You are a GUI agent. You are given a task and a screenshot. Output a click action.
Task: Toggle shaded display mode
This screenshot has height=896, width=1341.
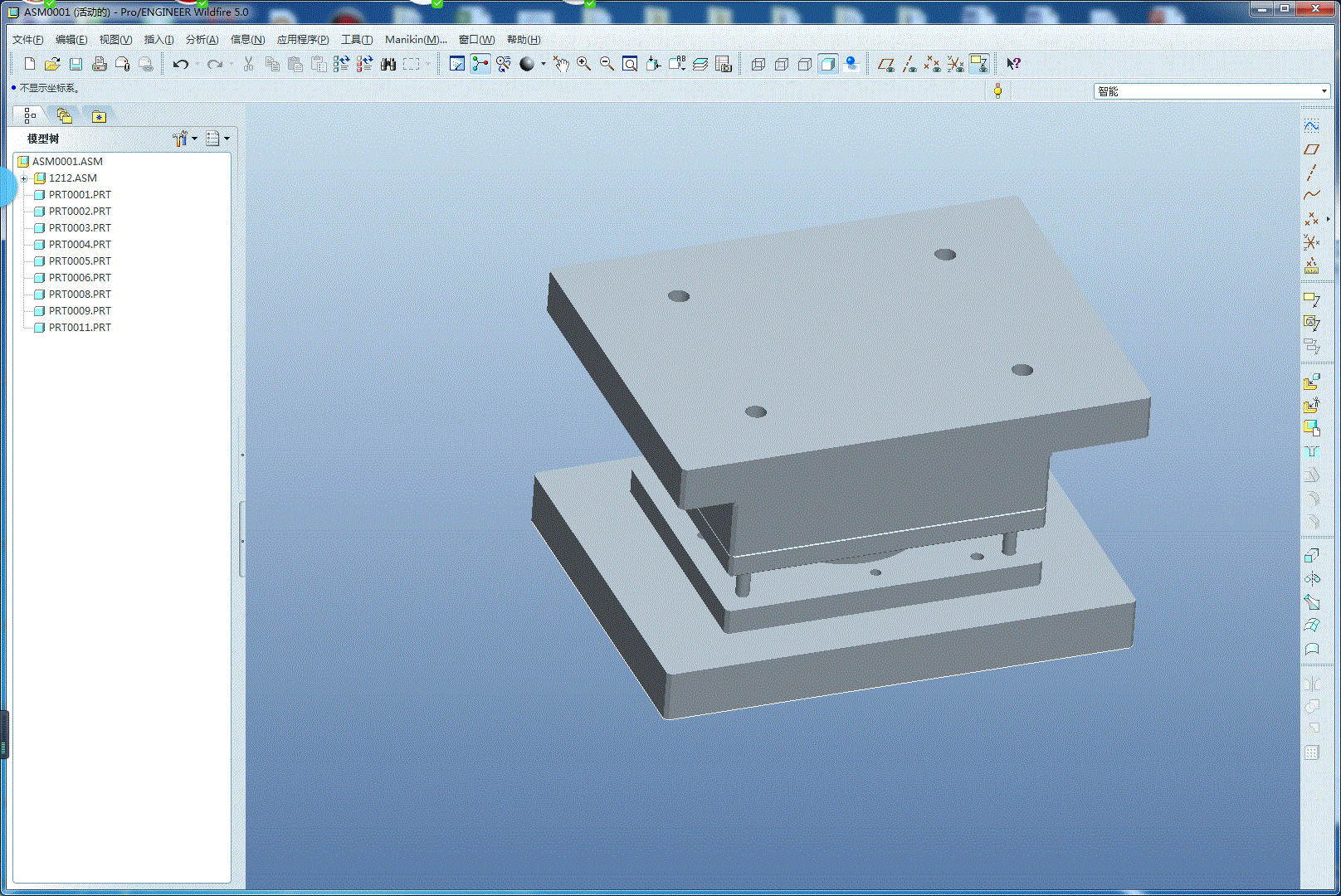click(828, 64)
